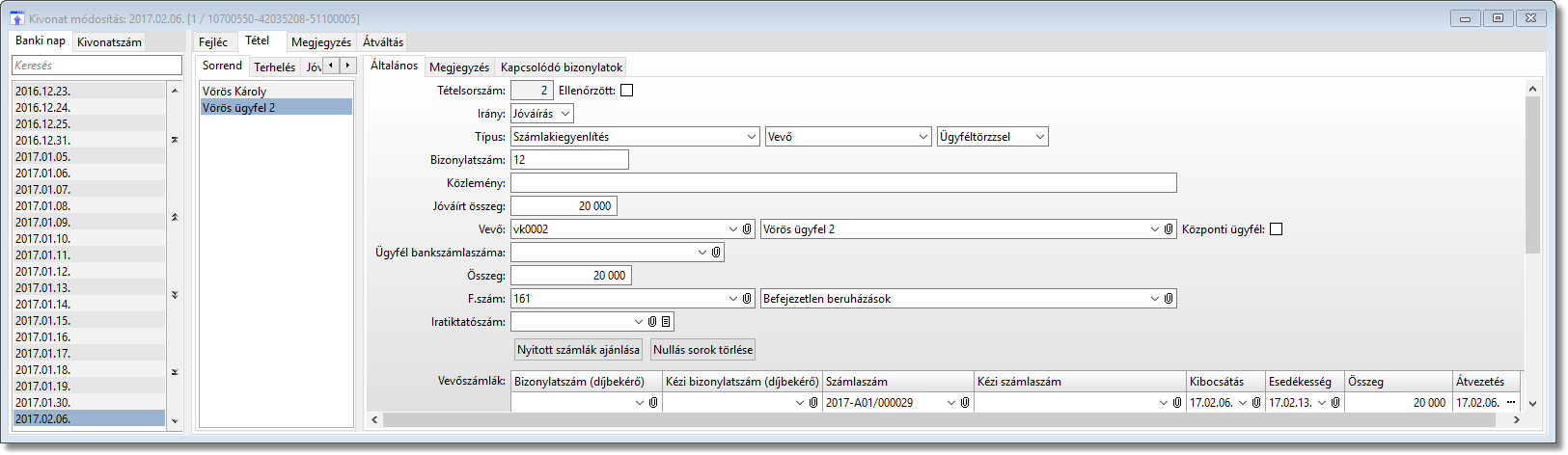Click the horizontal scrollbar under the Vevőszámlák table

point(946,420)
